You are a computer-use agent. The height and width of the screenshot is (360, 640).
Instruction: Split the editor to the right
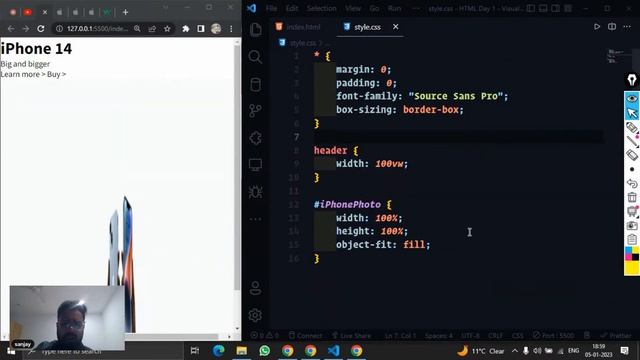612,27
